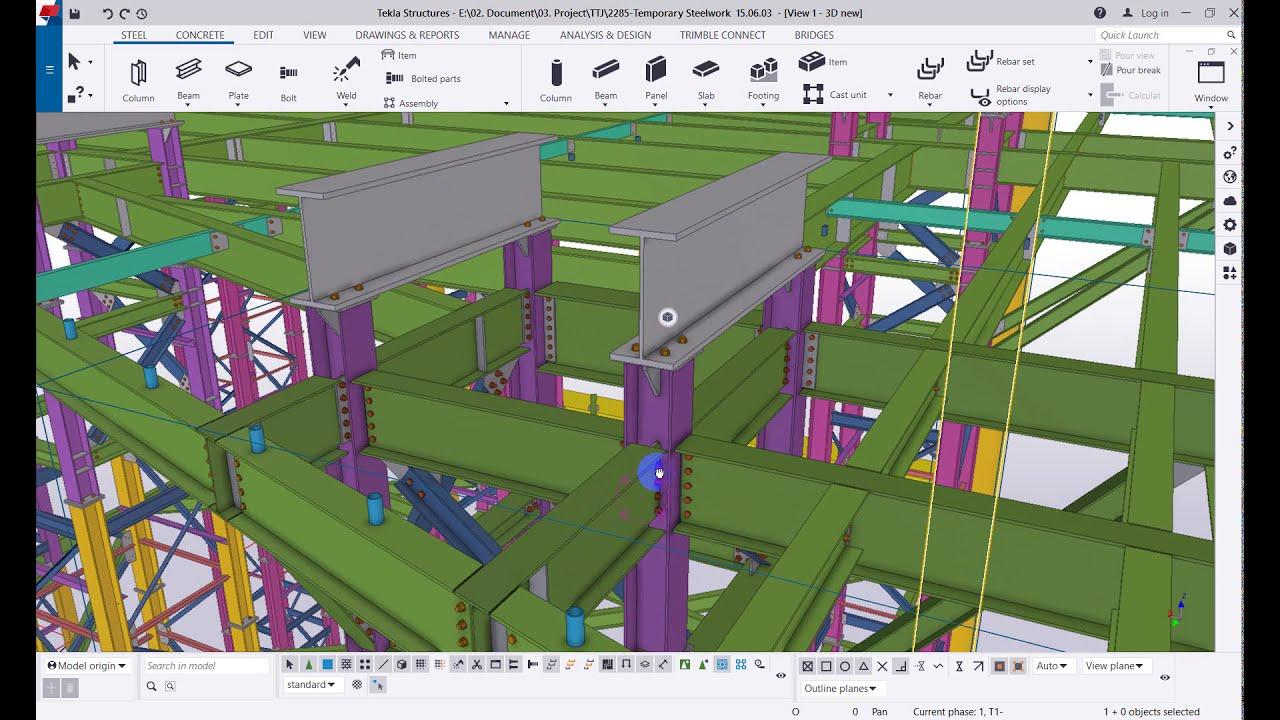Click the concrete Item button
This screenshot has width=1280, height=720.
[x=823, y=62]
